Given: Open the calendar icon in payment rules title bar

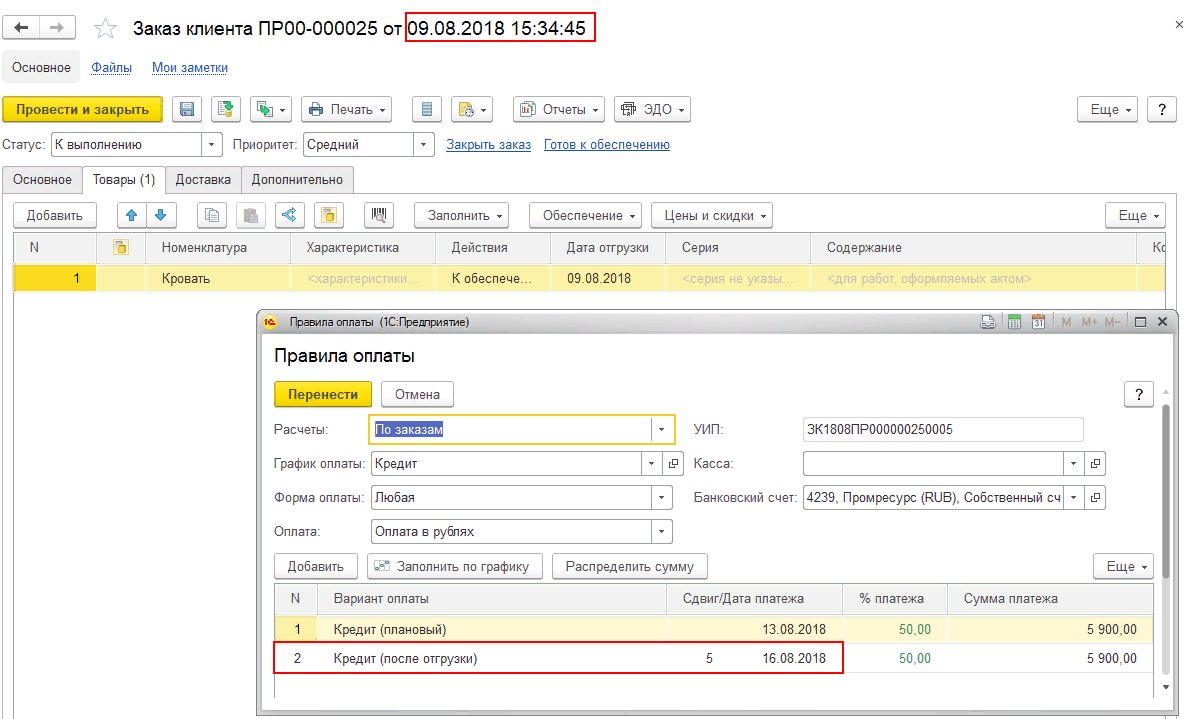Looking at the screenshot, I should tap(1038, 322).
